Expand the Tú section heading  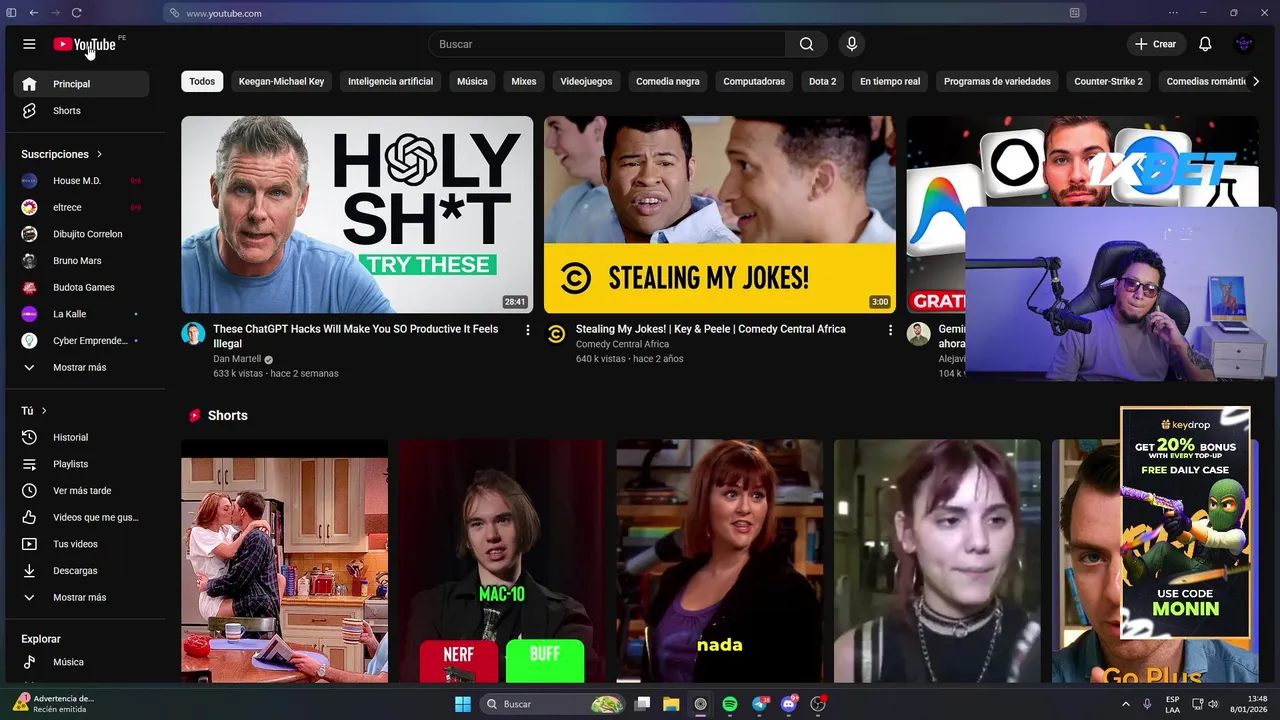(x=34, y=411)
